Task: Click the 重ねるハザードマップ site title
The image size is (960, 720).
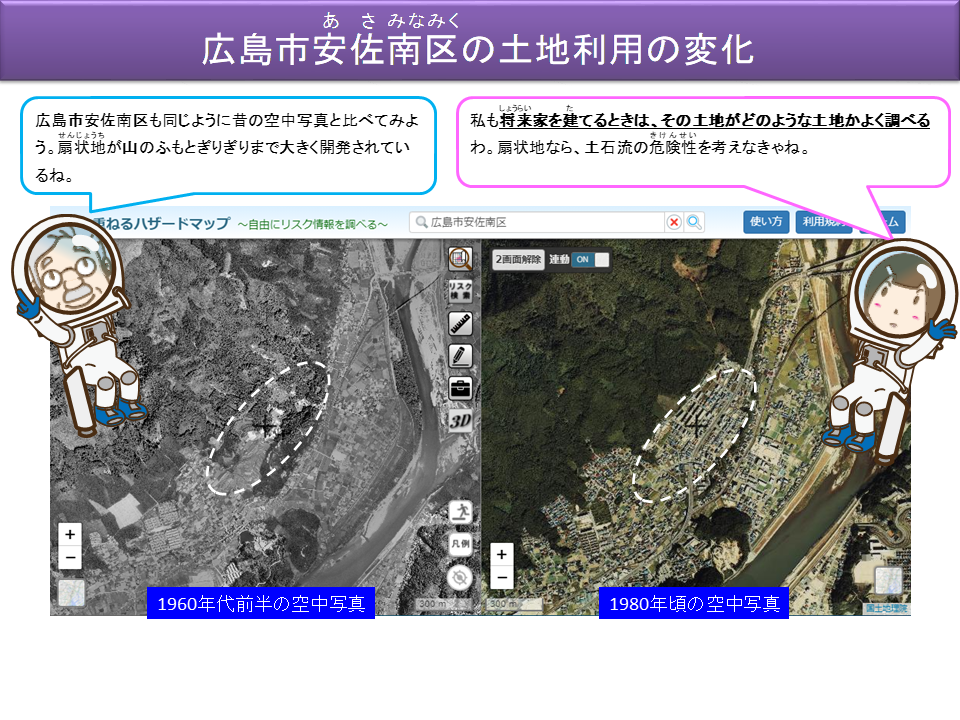Action: 161,223
